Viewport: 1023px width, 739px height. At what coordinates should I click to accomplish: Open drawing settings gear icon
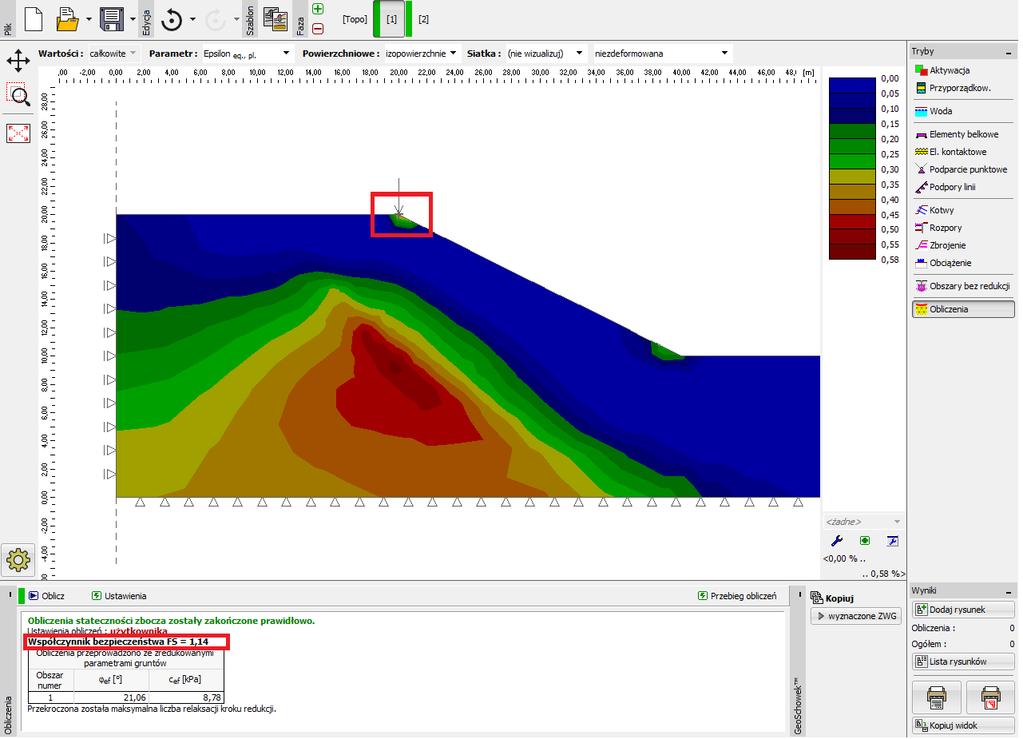(18, 559)
